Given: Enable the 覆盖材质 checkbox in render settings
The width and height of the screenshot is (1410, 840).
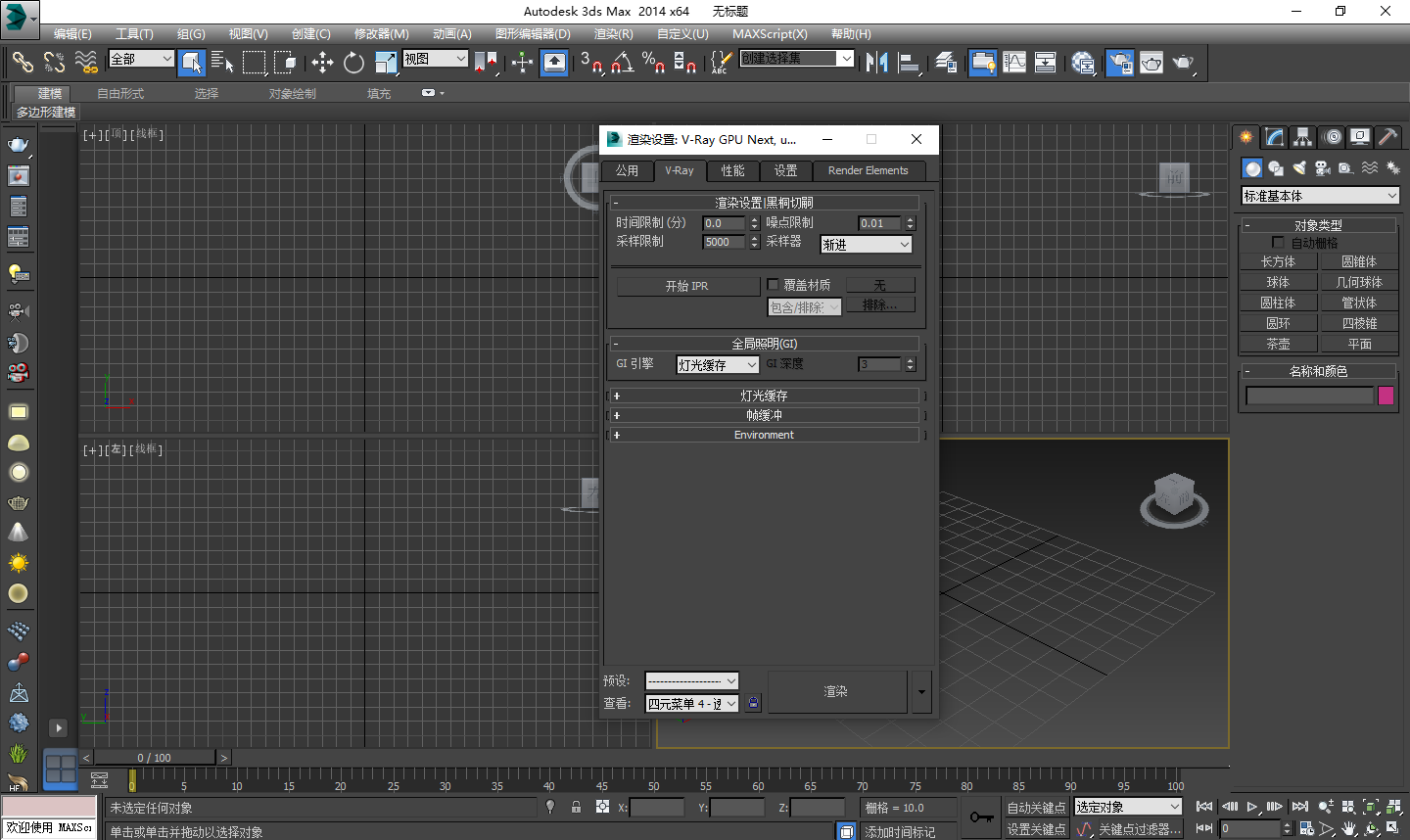Looking at the screenshot, I should click(773, 284).
